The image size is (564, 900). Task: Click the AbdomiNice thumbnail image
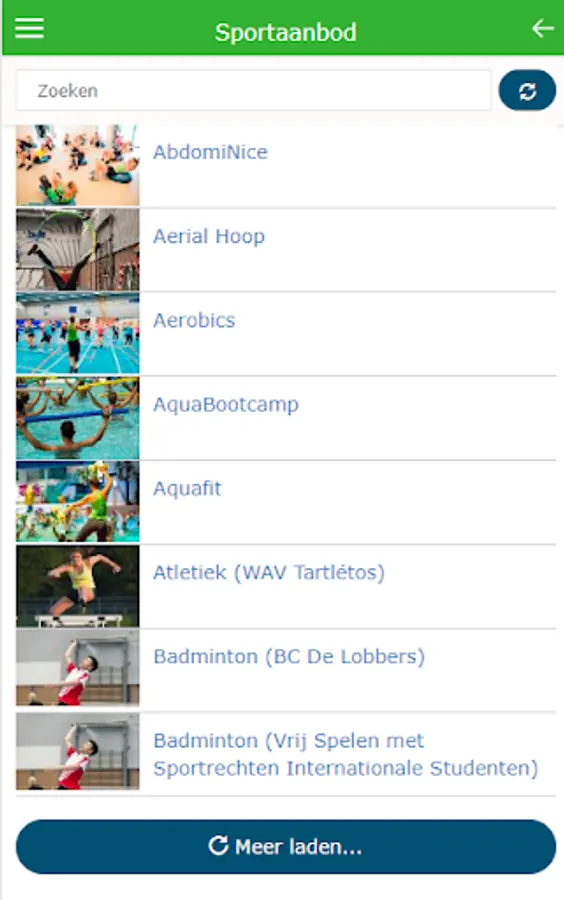click(77, 165)
